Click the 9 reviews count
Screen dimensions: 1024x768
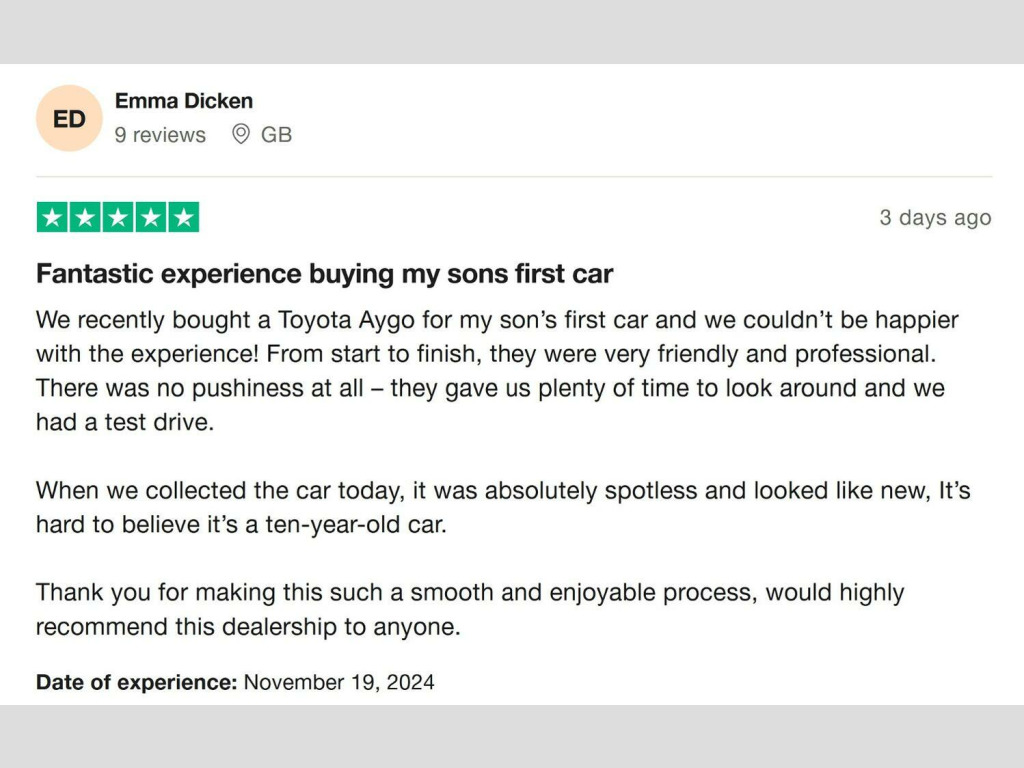(160, 135)
